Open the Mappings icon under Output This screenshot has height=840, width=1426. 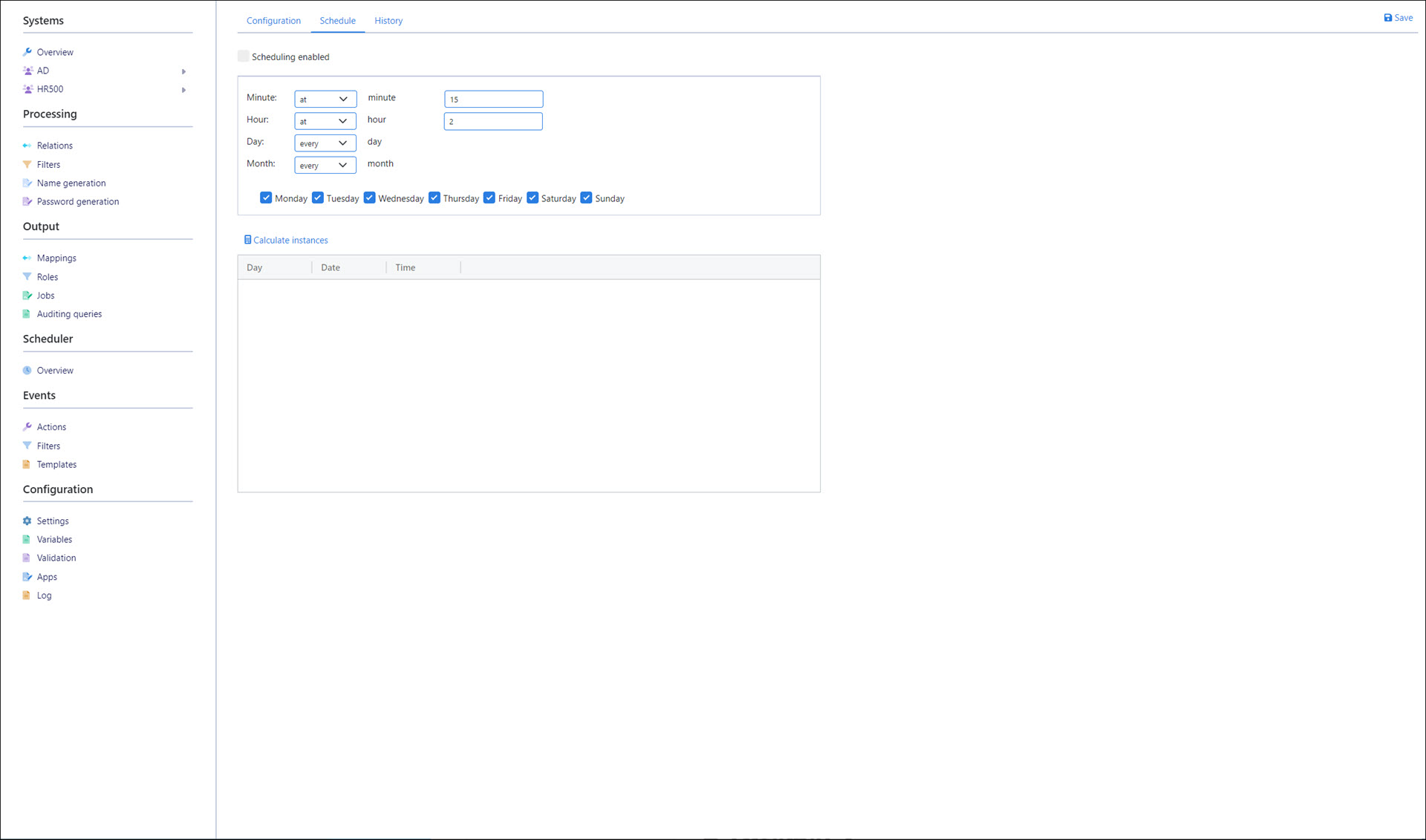pos(27,258)
